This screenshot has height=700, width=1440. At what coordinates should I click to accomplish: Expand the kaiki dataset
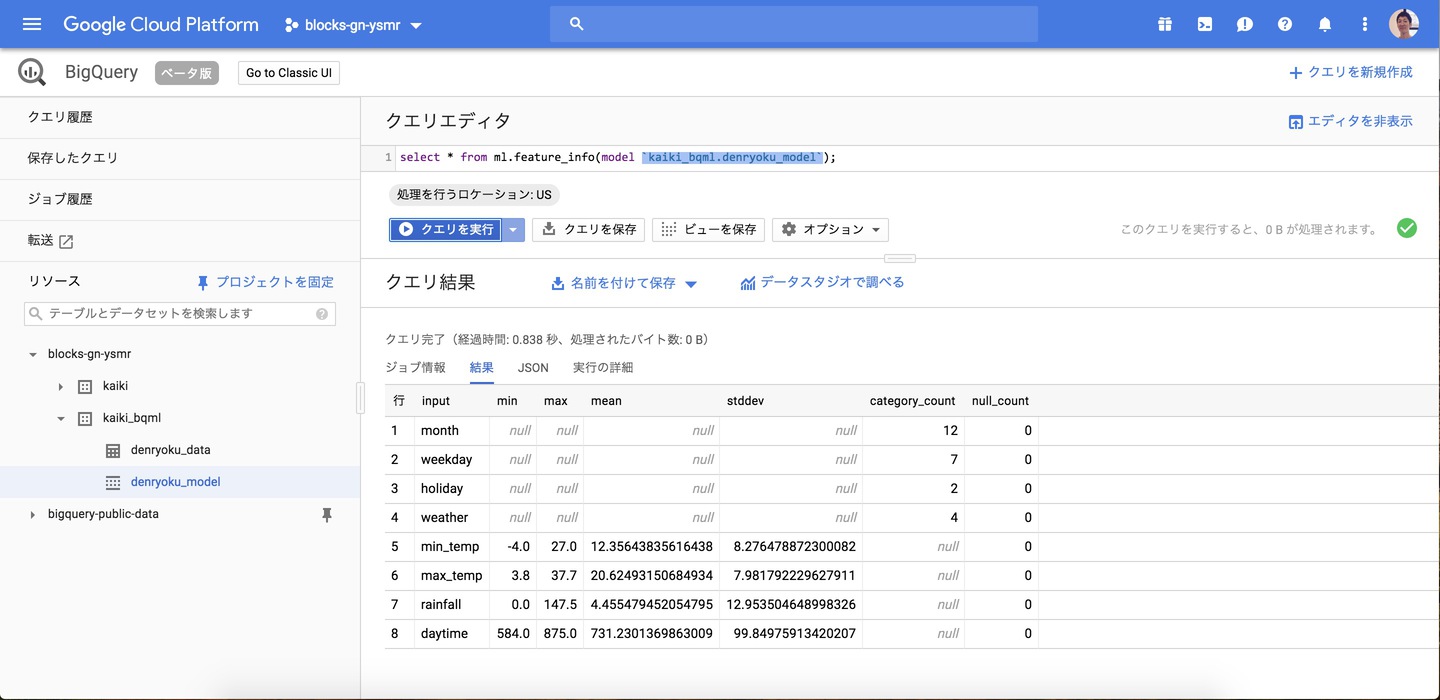tap(61, 386)
